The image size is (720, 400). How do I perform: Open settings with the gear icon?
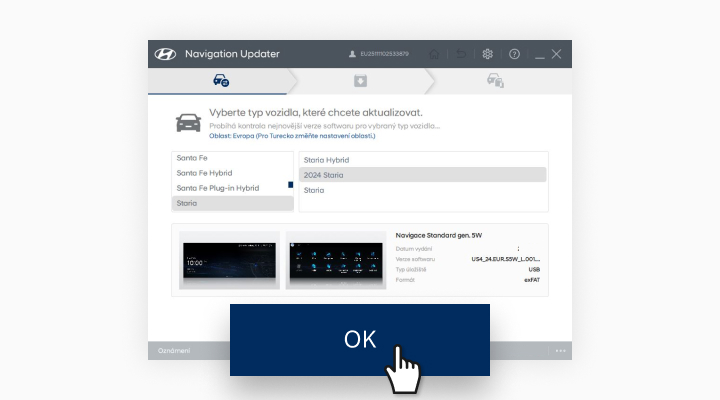(x=488, y=54)
